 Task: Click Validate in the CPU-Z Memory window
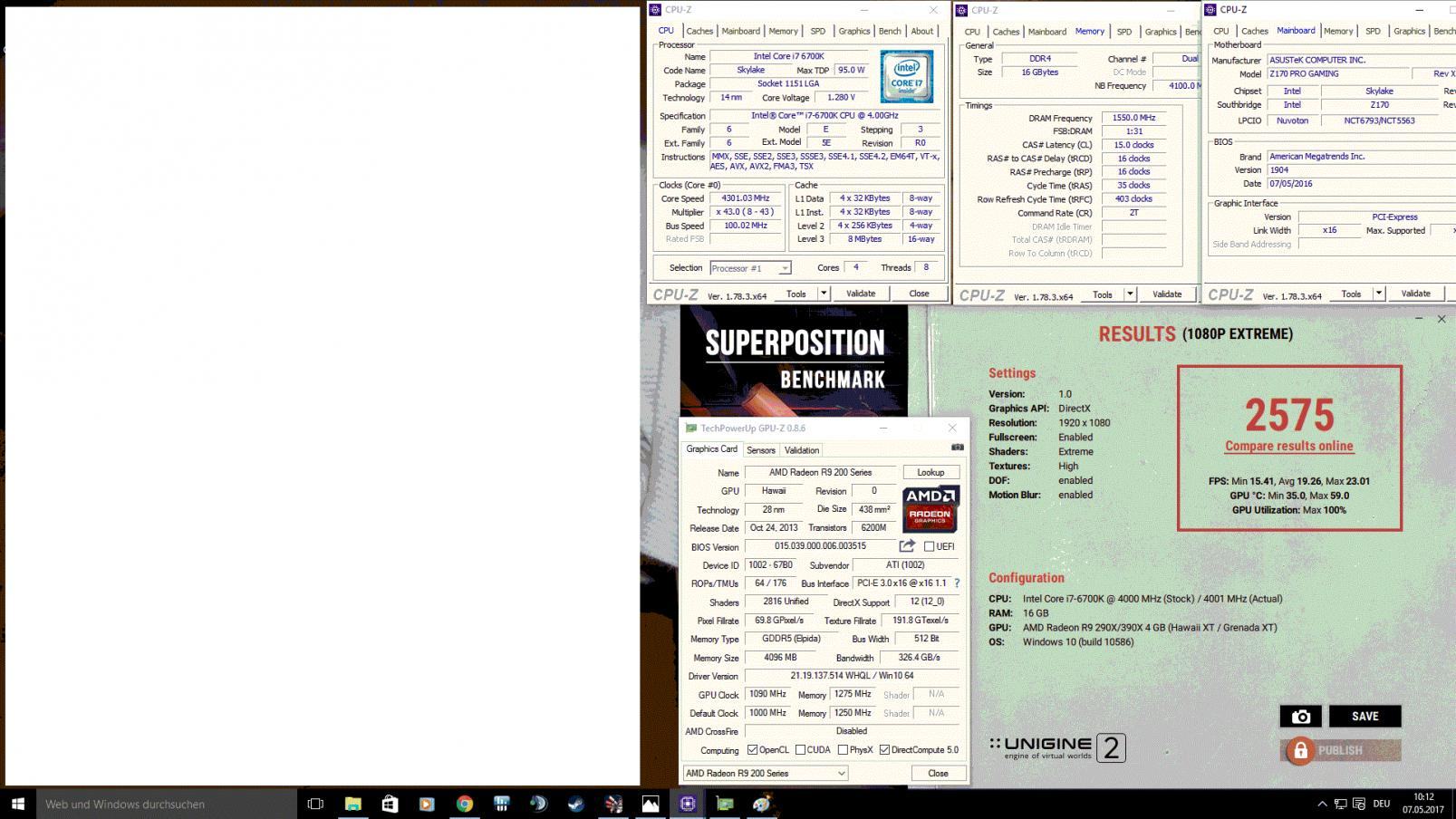[x=1167, y=294]
